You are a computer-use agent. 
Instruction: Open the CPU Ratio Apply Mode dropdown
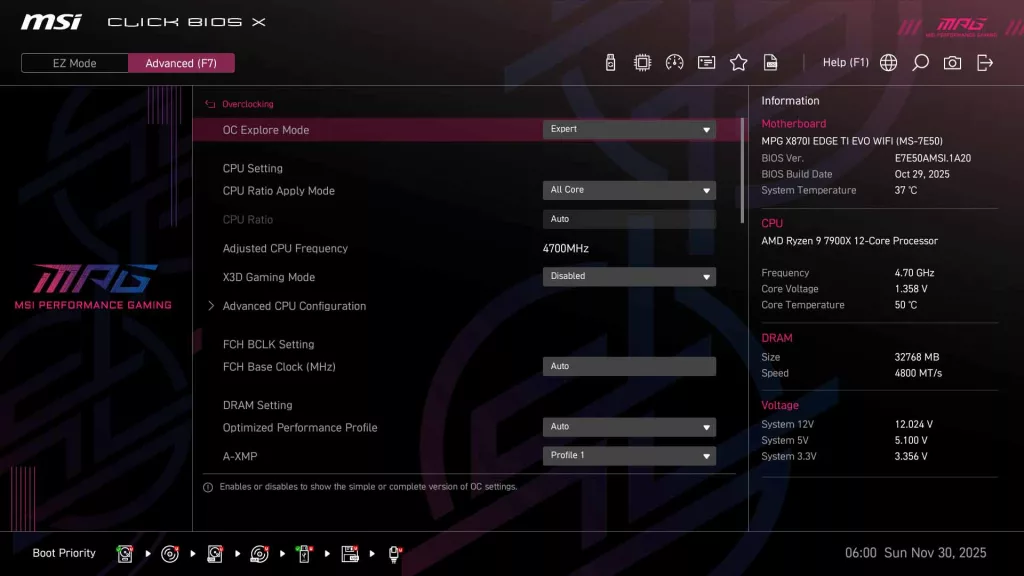629,190
